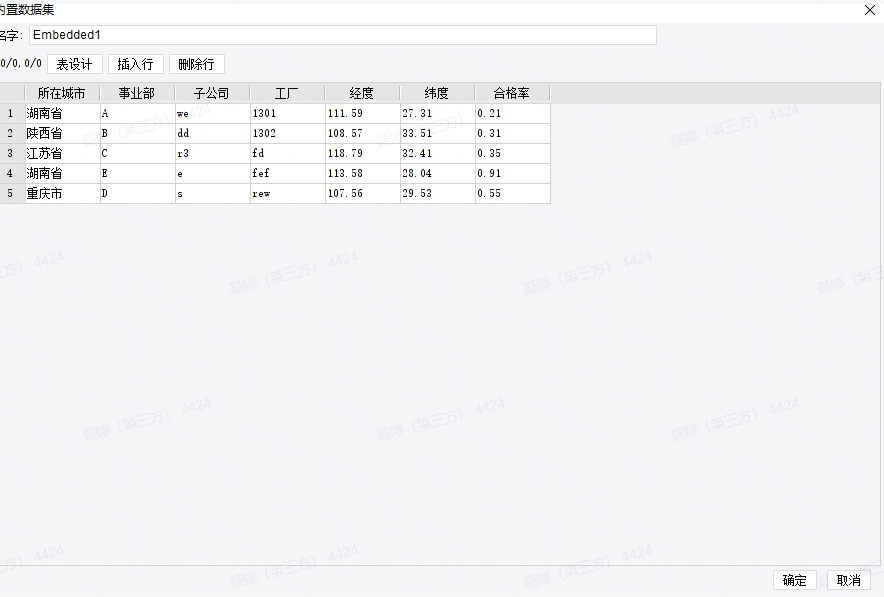Click the 经度 cell 118.79
This screenshot has width=884, height=597.
coord(363,153)
